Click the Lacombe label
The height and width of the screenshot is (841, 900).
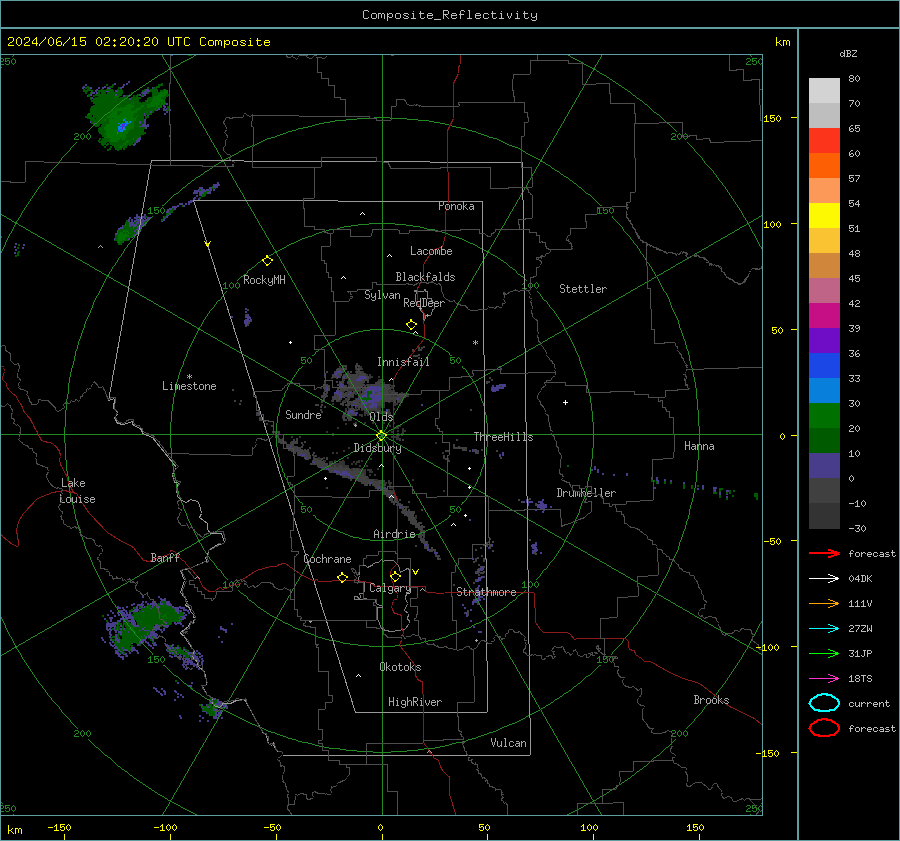pos(431,251)
